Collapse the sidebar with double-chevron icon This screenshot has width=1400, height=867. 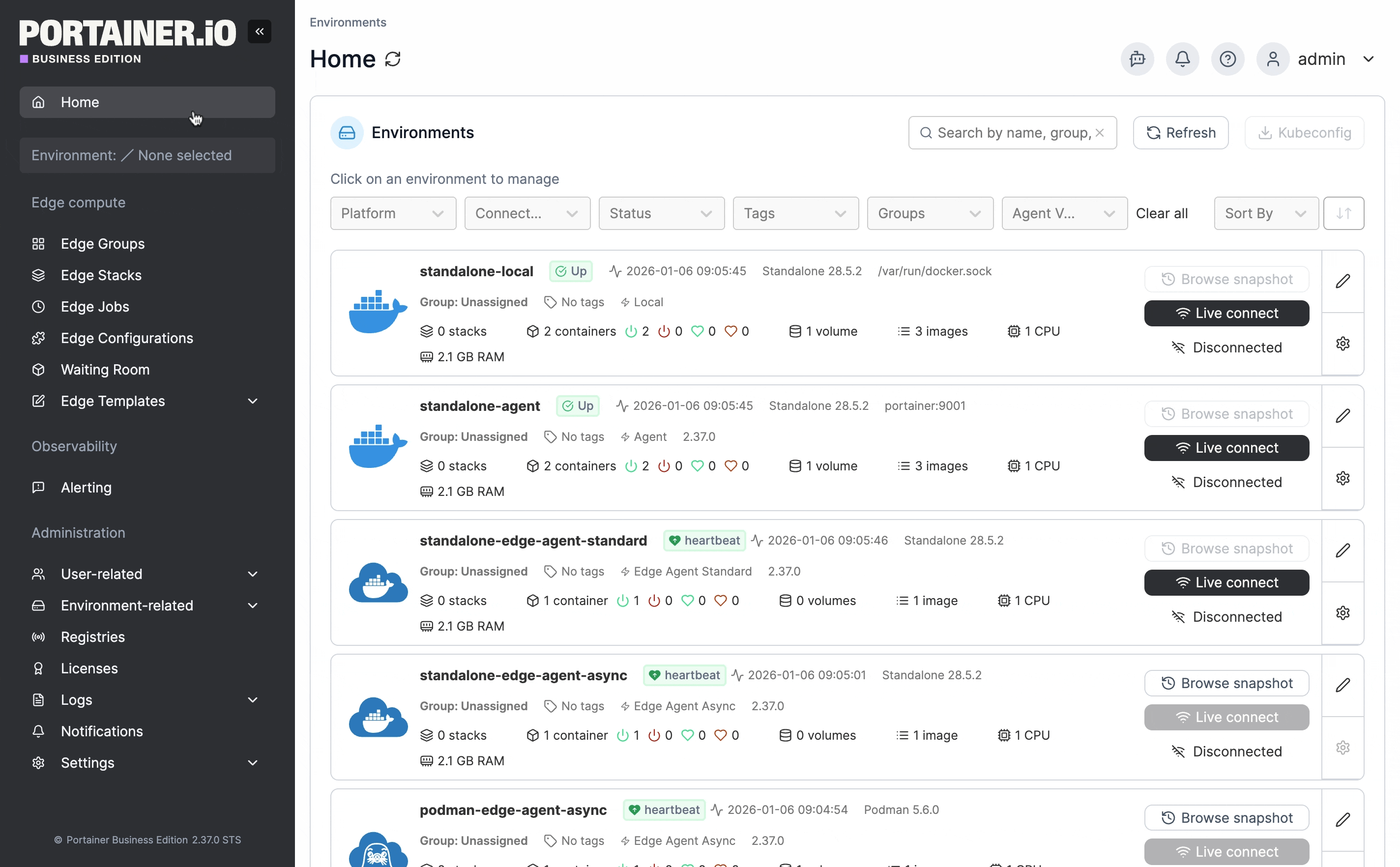point(259,31)
